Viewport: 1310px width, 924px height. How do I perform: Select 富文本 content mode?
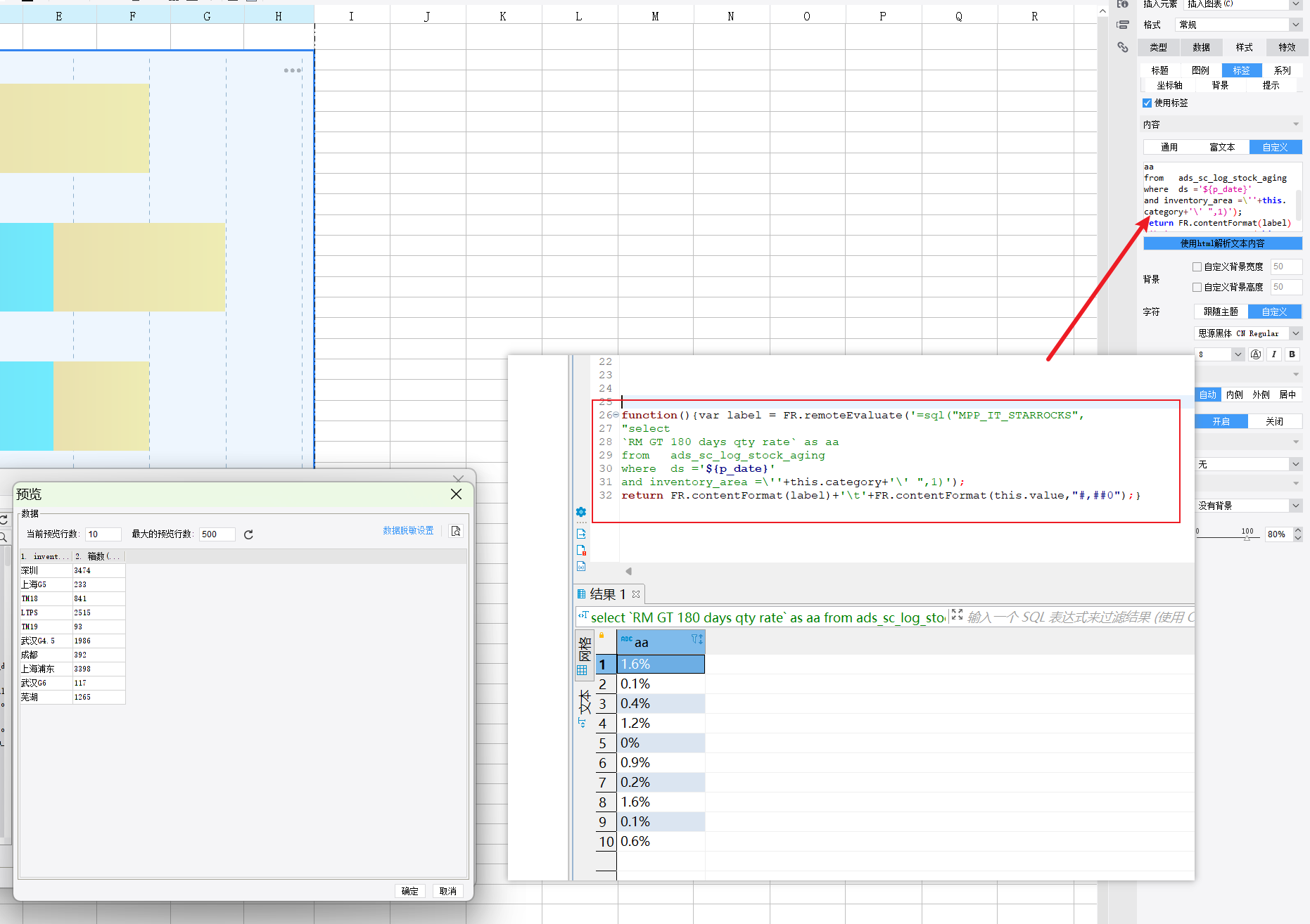tap(1222, 147)
